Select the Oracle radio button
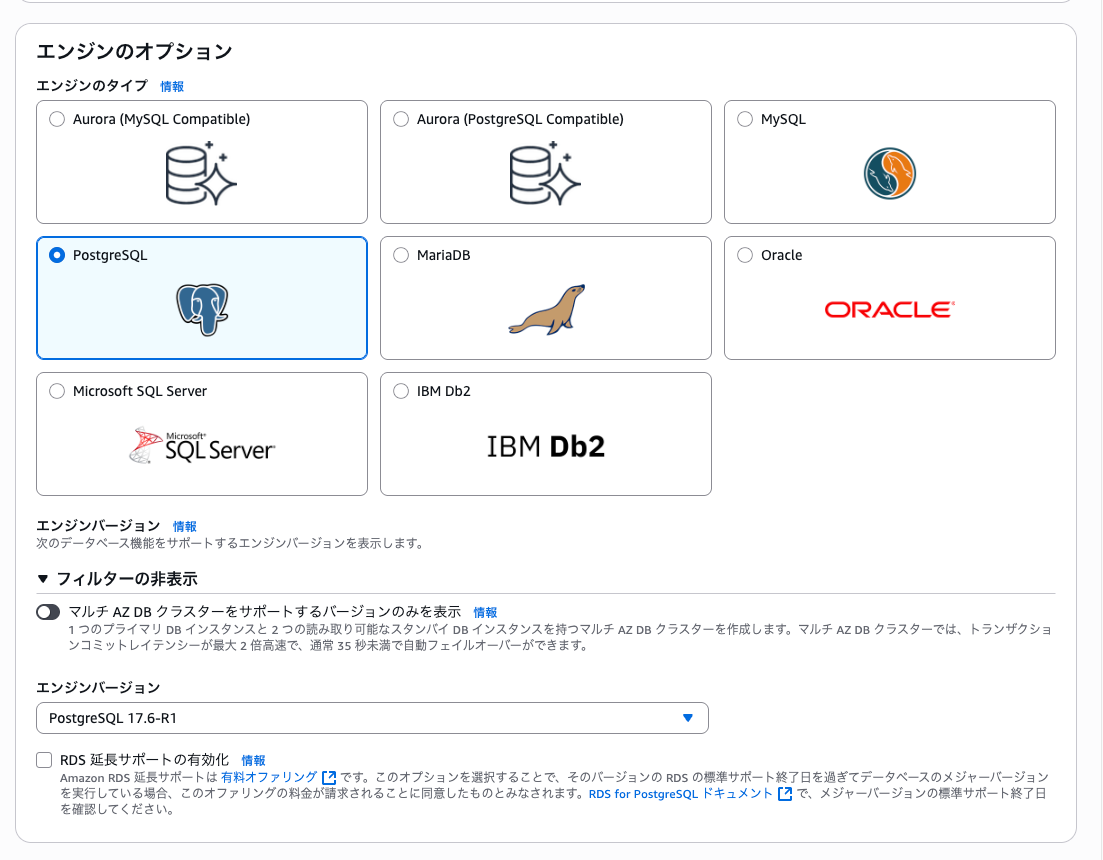Screen dimensions: 1103x860 click(745, 255)
